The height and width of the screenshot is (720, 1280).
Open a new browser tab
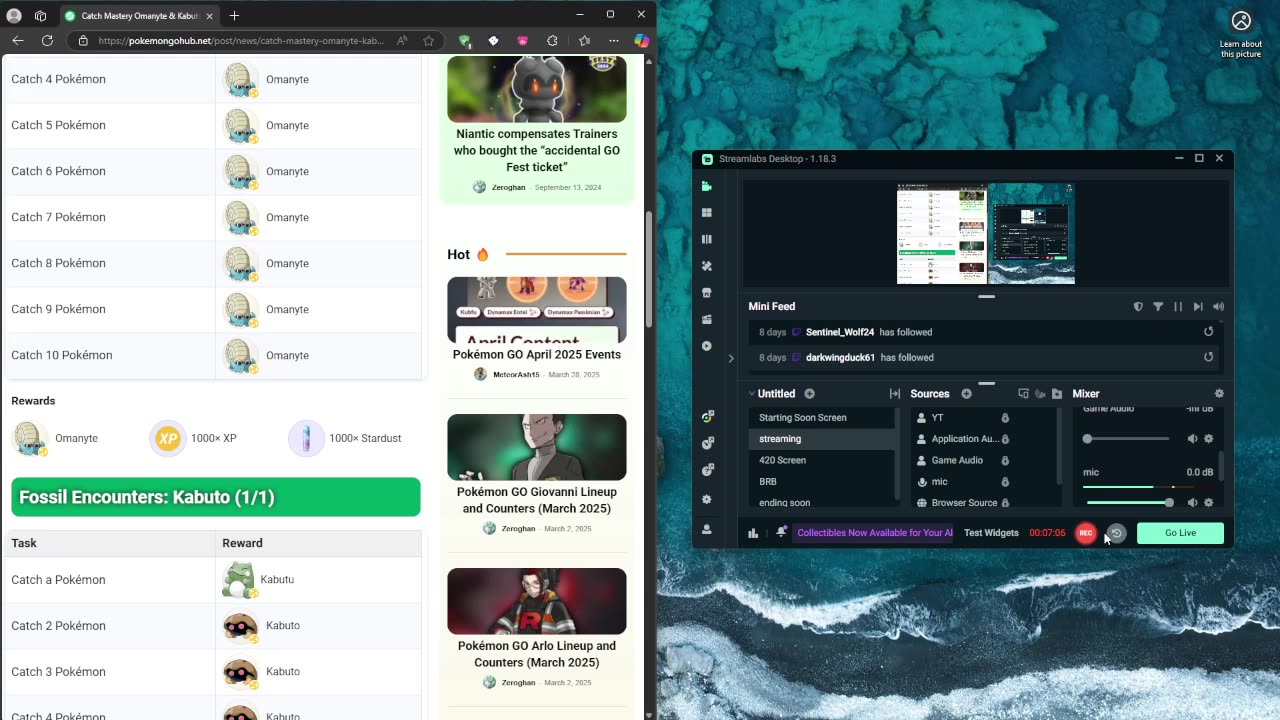(234, 15)
